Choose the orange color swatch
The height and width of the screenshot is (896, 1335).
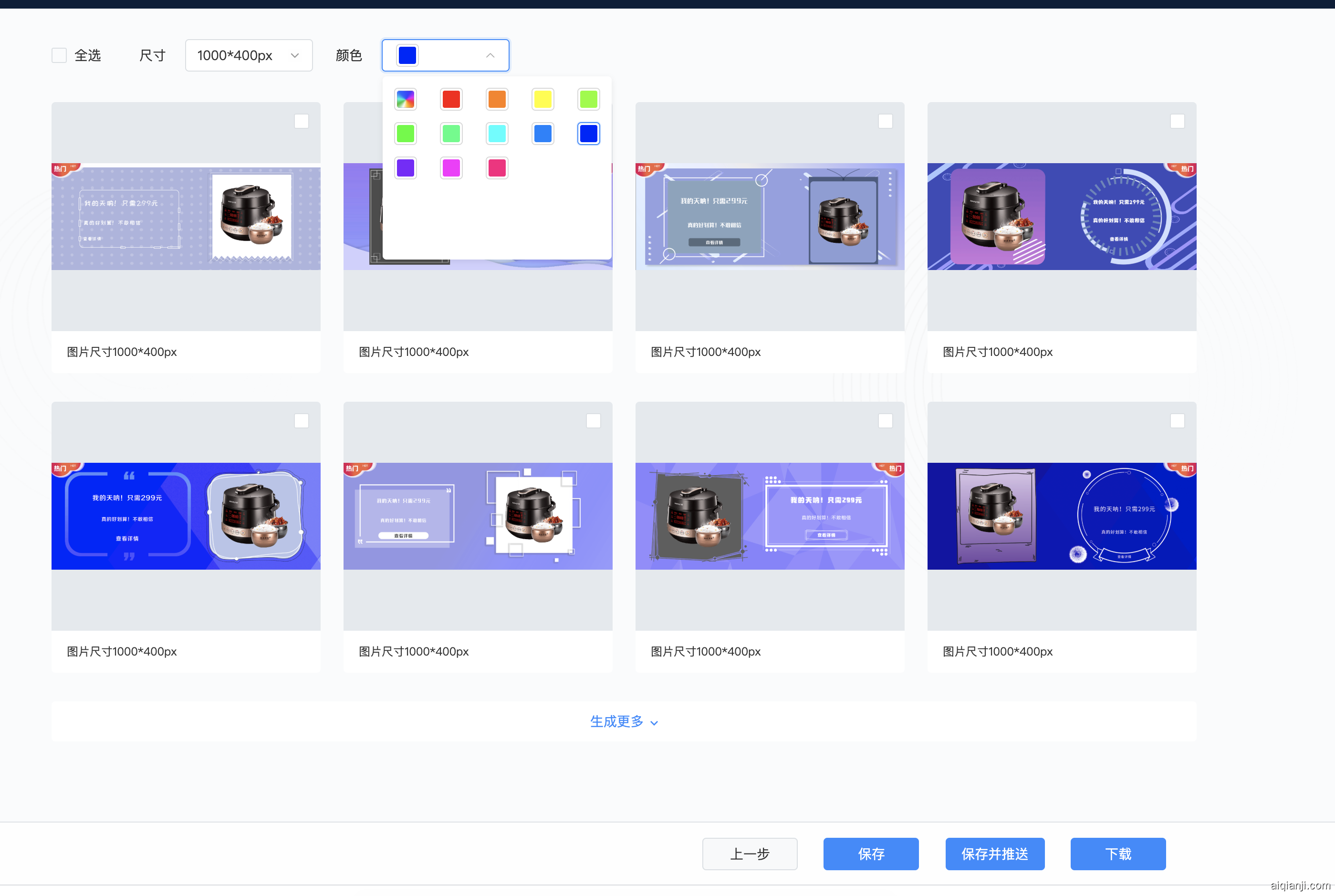pyautogui.click(x=497, y=99)
